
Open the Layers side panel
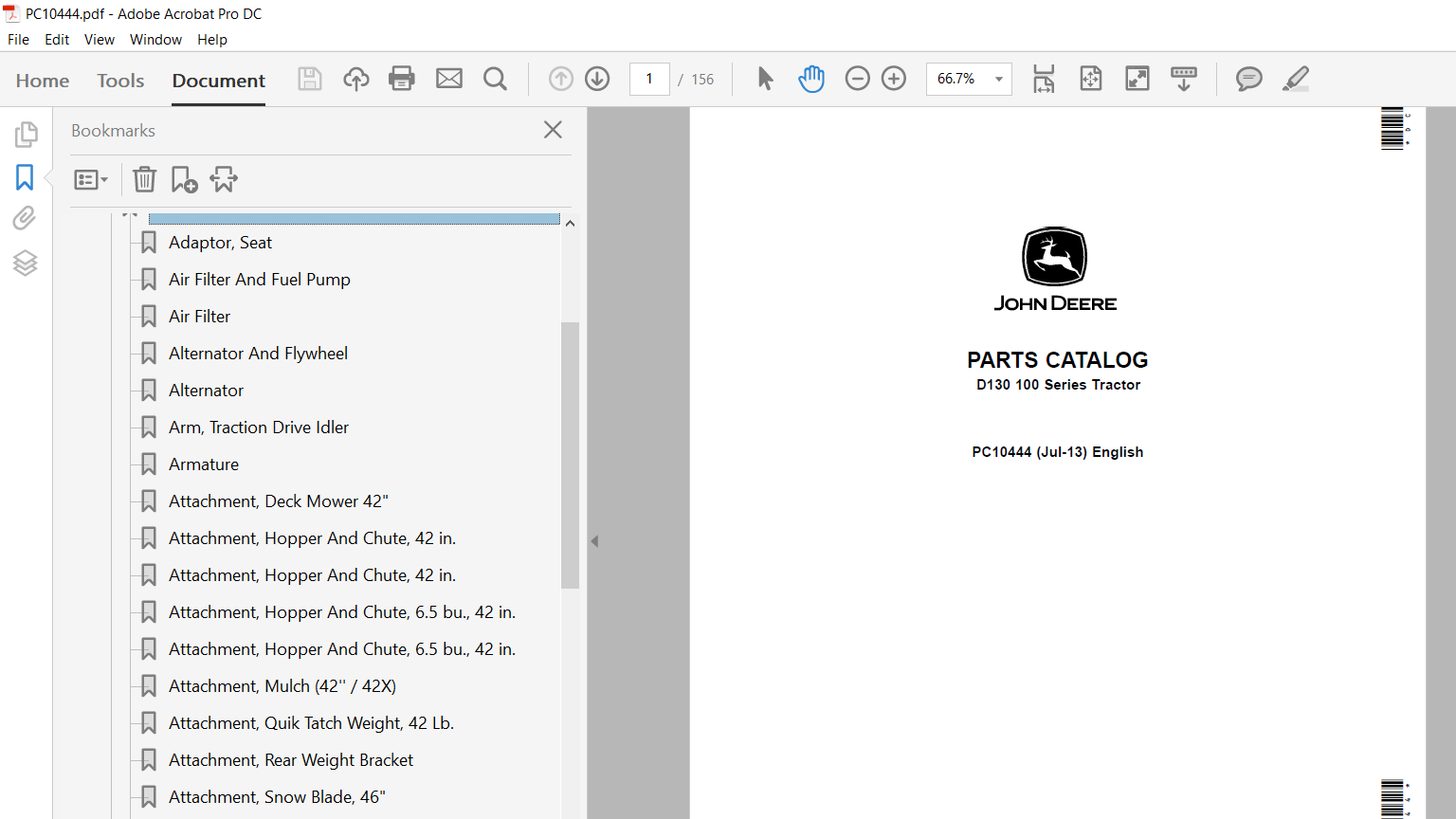point(26,263)
